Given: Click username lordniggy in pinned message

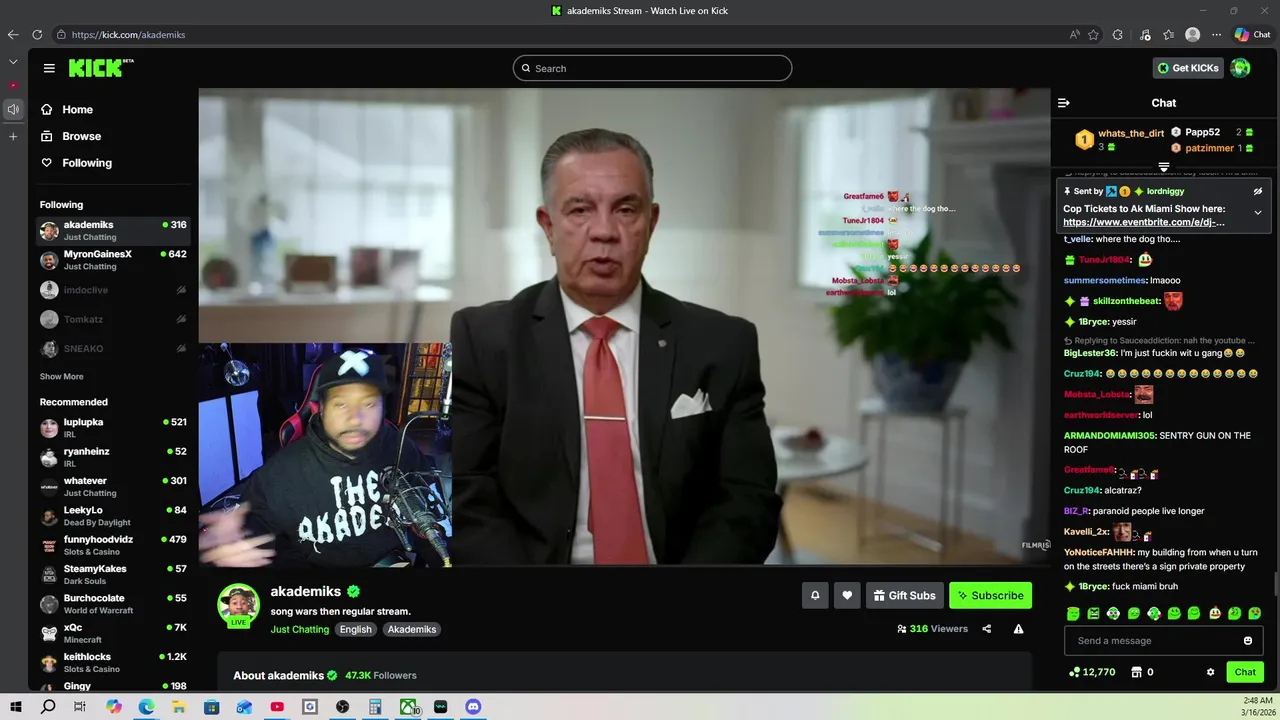Looking at the screenshot, I should click(1165, 191).
